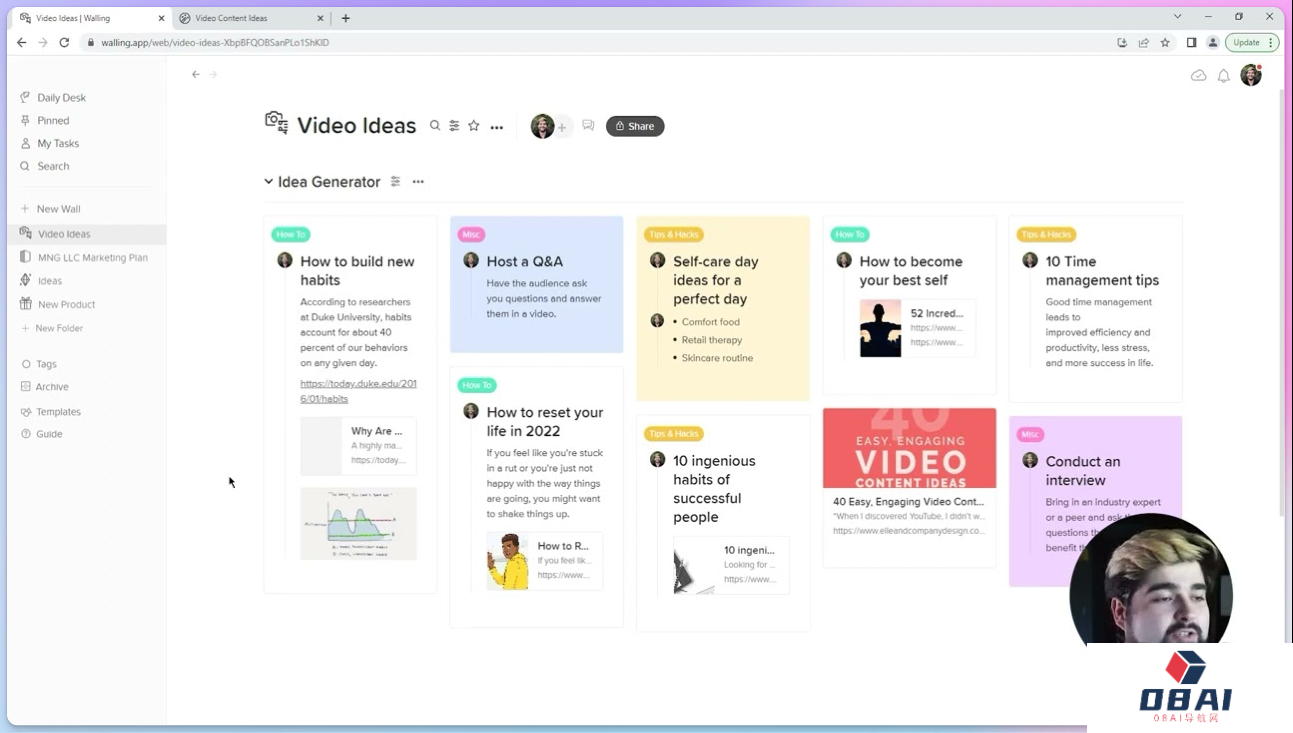This screenshot has height=733, width=1293.
Task: Add a member with the plus icon
Action: (x=562, y=127)
